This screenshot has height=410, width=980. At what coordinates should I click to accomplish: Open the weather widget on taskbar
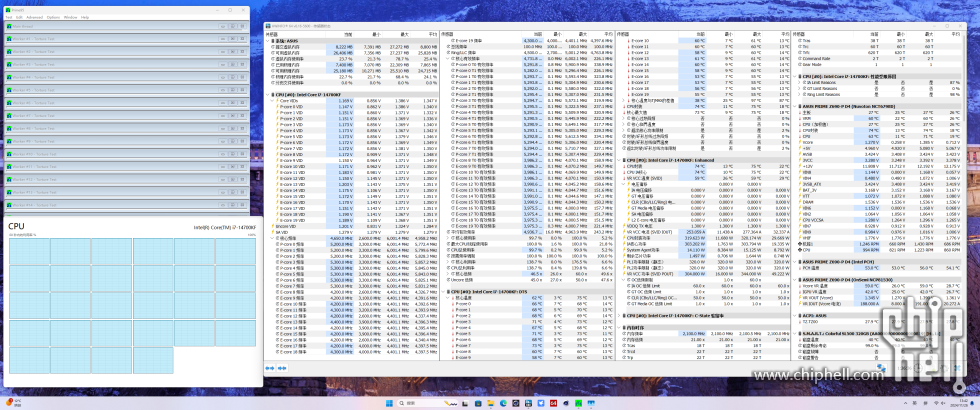12,403
